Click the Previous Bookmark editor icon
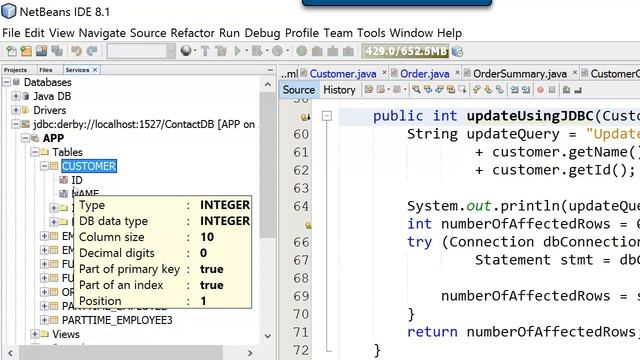Image resolution: width=640 pixels, height=360 pixels. tap(476, 89)
